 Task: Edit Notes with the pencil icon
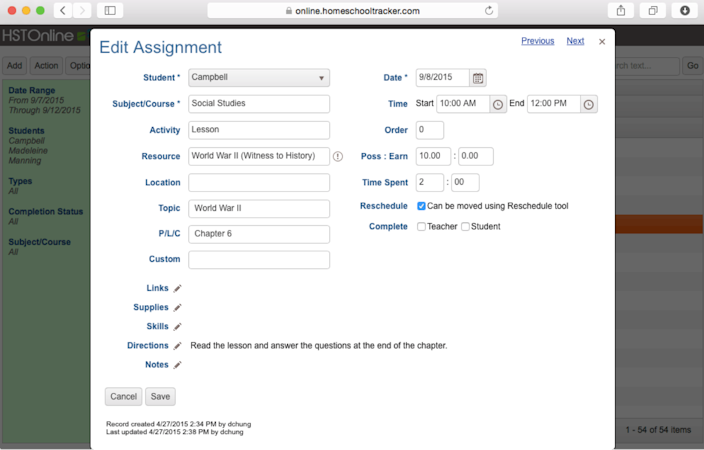coord(177,365)
